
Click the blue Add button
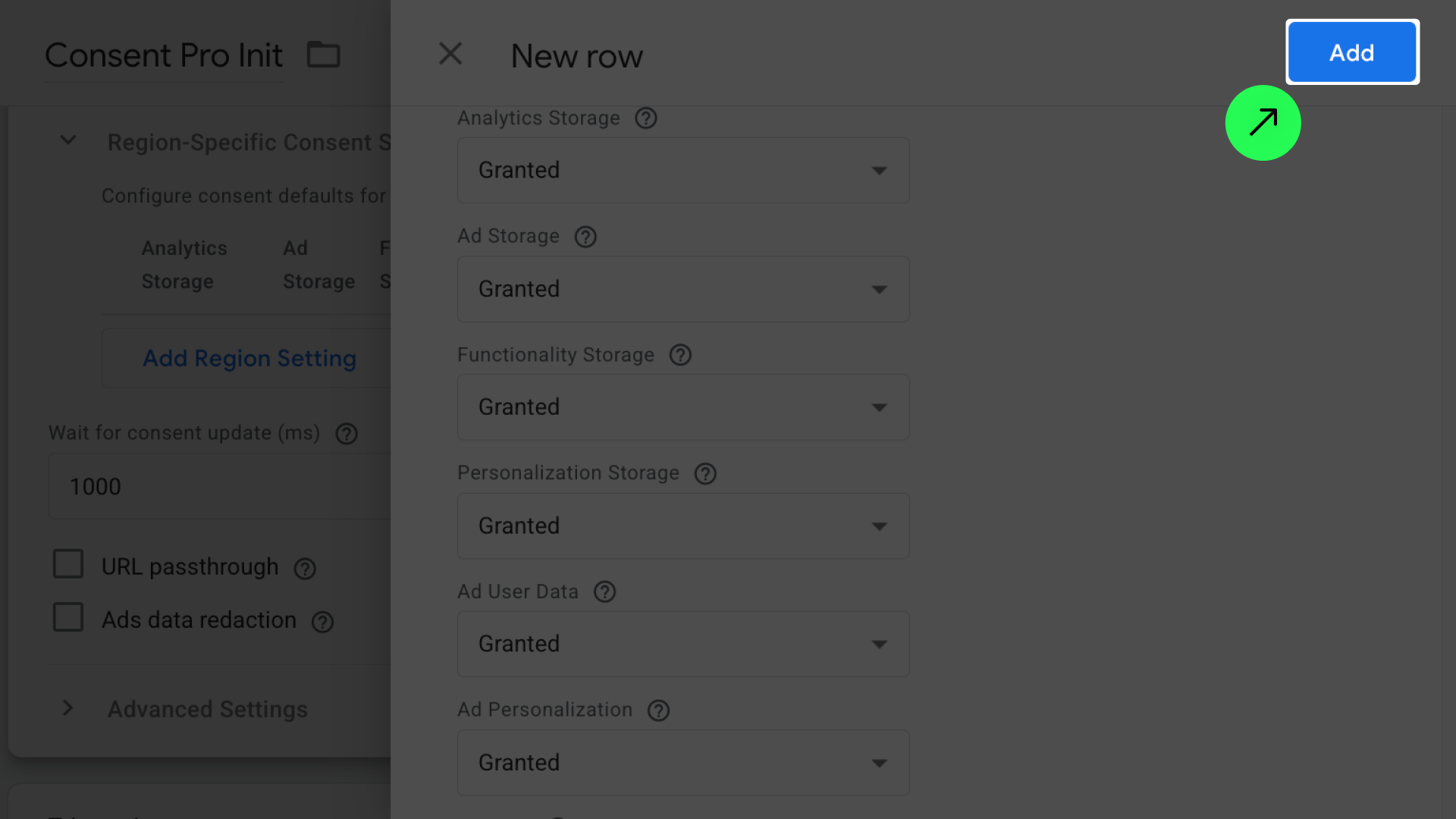[x=1352, y=52]
